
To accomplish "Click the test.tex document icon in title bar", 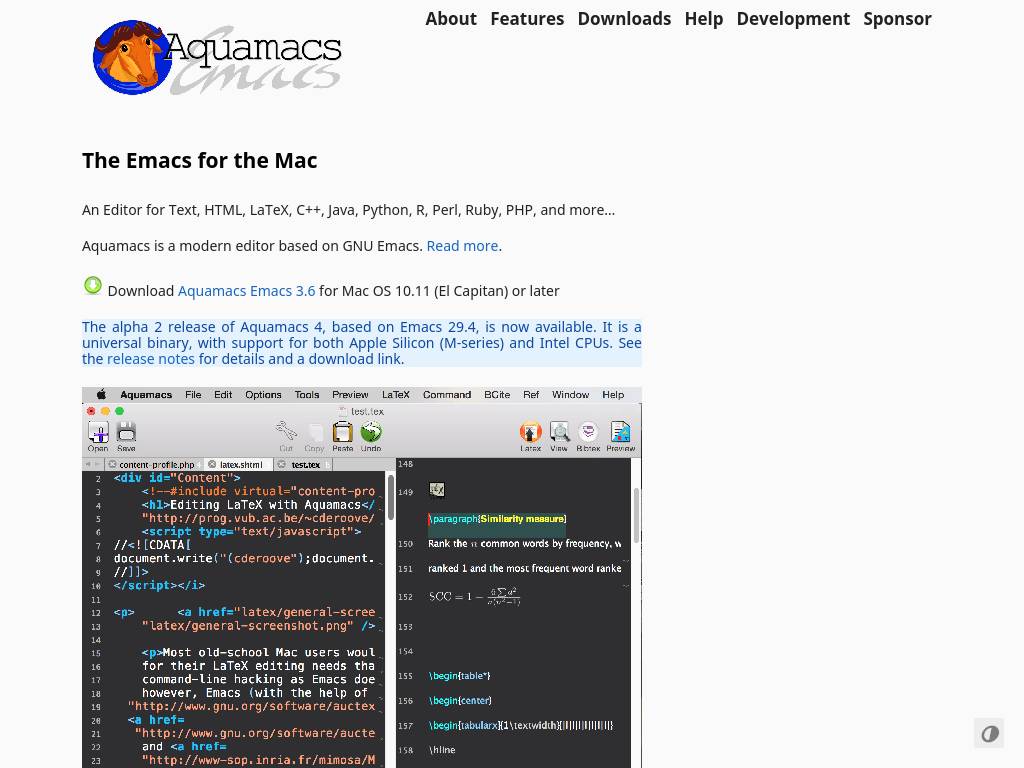I will point(343,411).
